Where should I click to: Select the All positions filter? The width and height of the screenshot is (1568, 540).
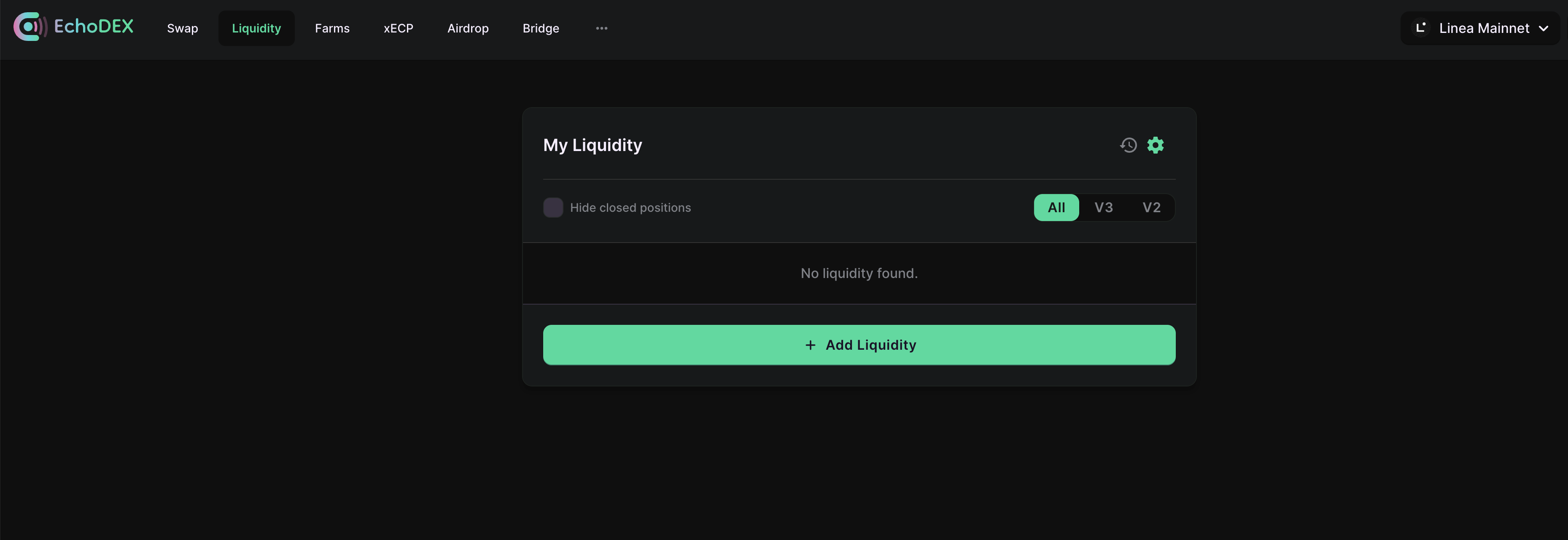coord(1056,208)
